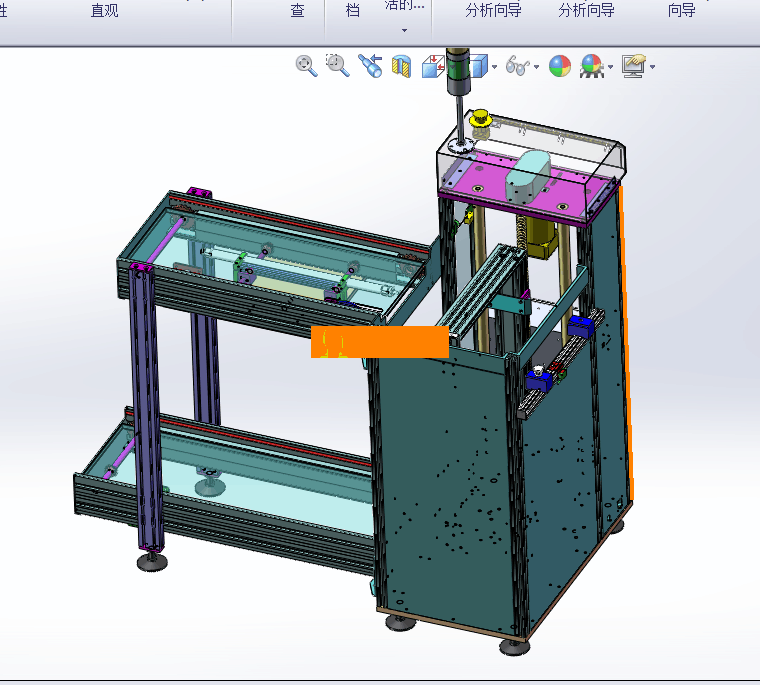Open the dropdown arrow under 活的...
This screenshot has height=685, width=760.
(405, 30)
